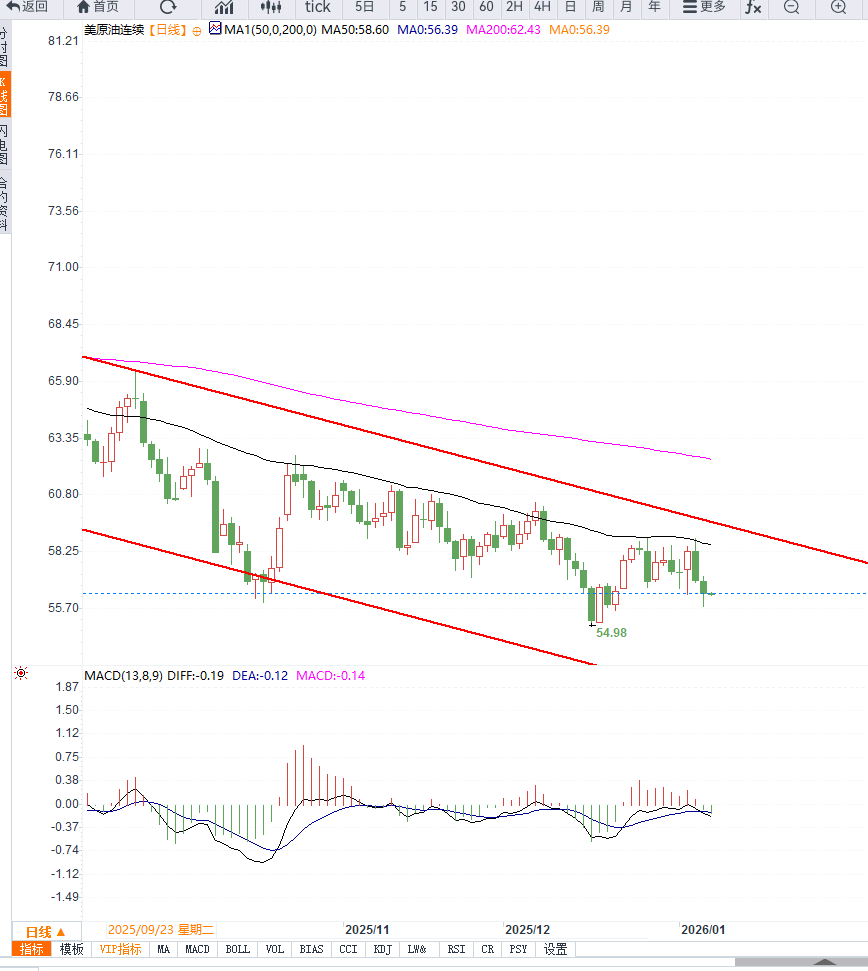The height and width of the screenshot is (971, 868).
Task: Select the CCI indicator tab
Action: (x=349, y=949)
